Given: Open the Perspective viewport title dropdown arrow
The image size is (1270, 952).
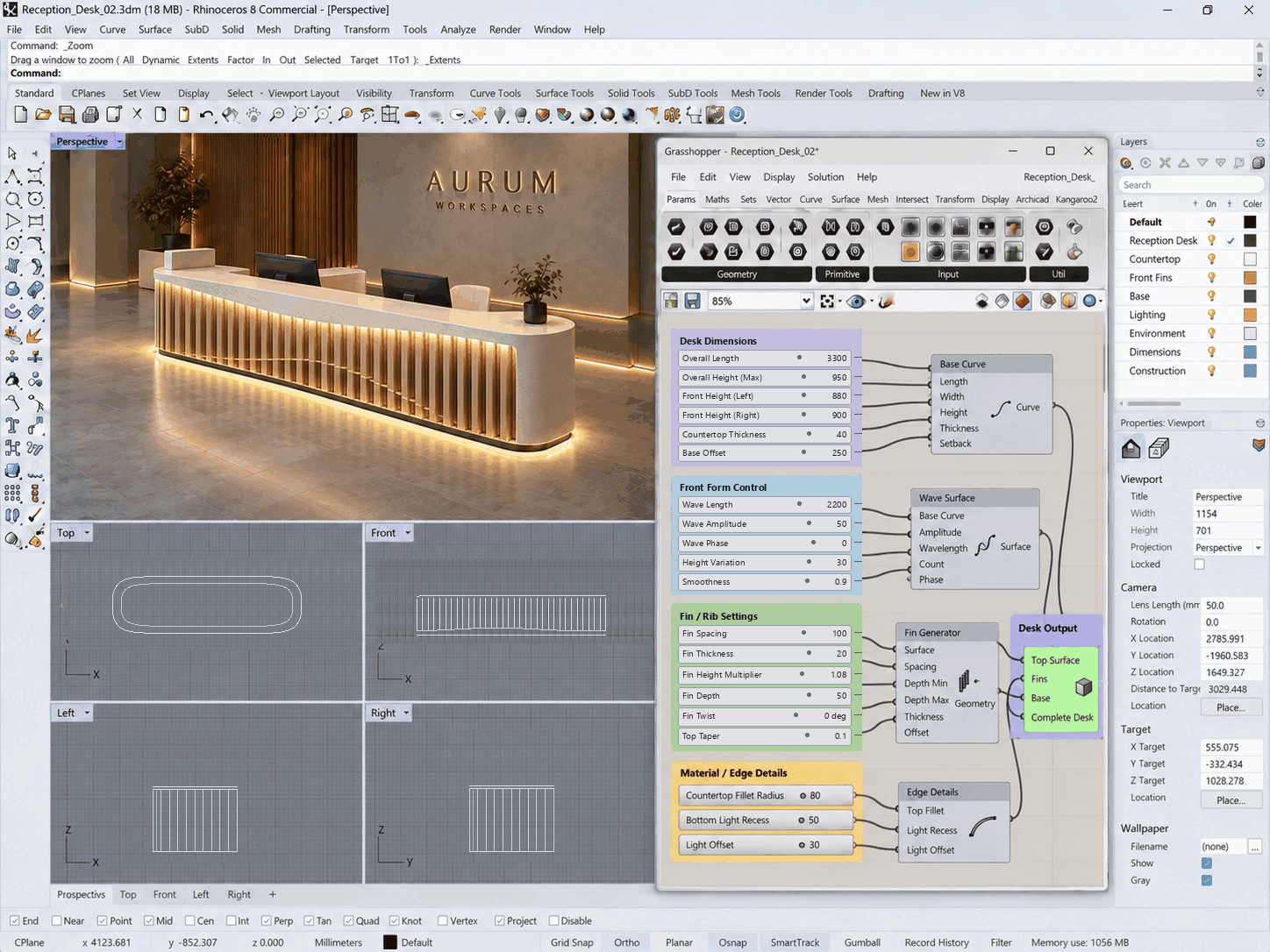Looking at the screenshot, I should [119, 141].
